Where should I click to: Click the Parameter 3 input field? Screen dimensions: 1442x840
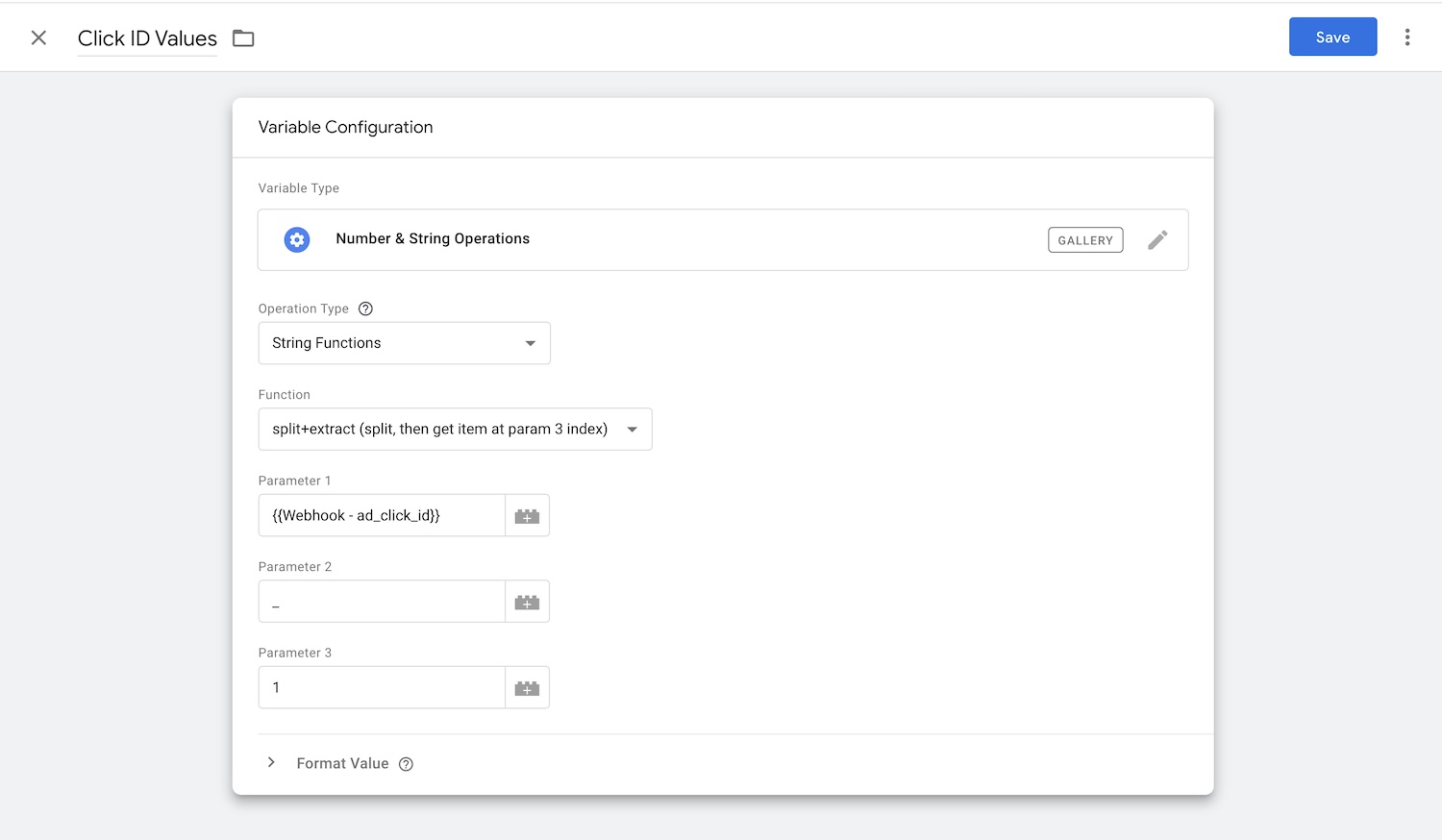[382, 687]
